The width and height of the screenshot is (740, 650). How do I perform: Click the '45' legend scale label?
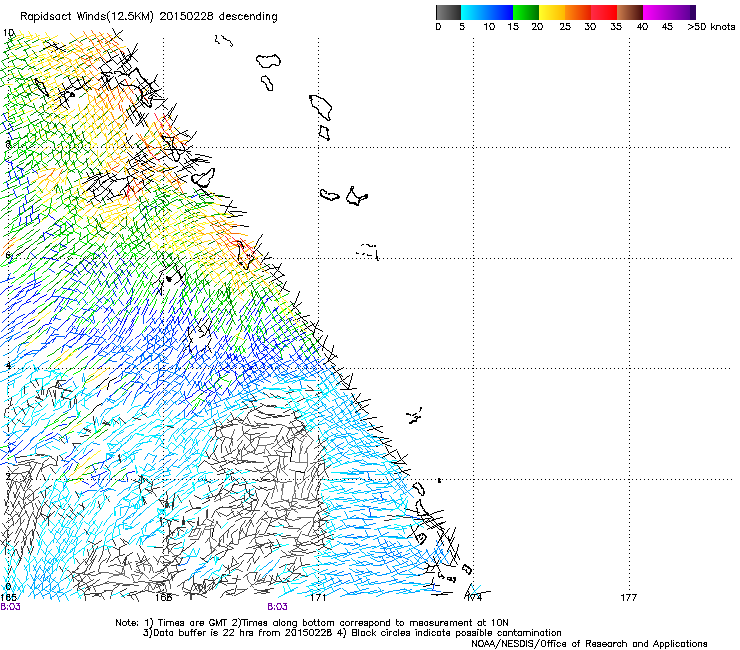click(667, 27)
